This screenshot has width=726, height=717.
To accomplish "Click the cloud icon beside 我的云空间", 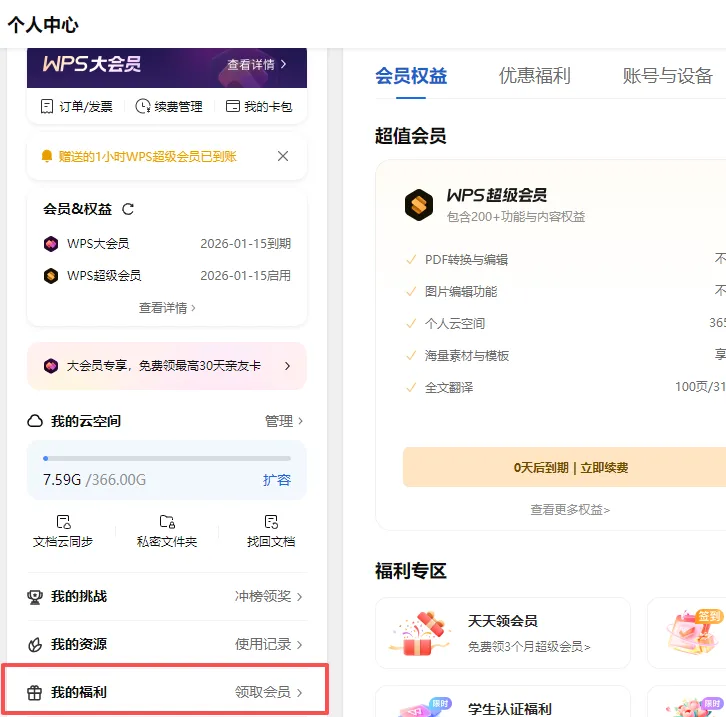I will tap(35, 421).
